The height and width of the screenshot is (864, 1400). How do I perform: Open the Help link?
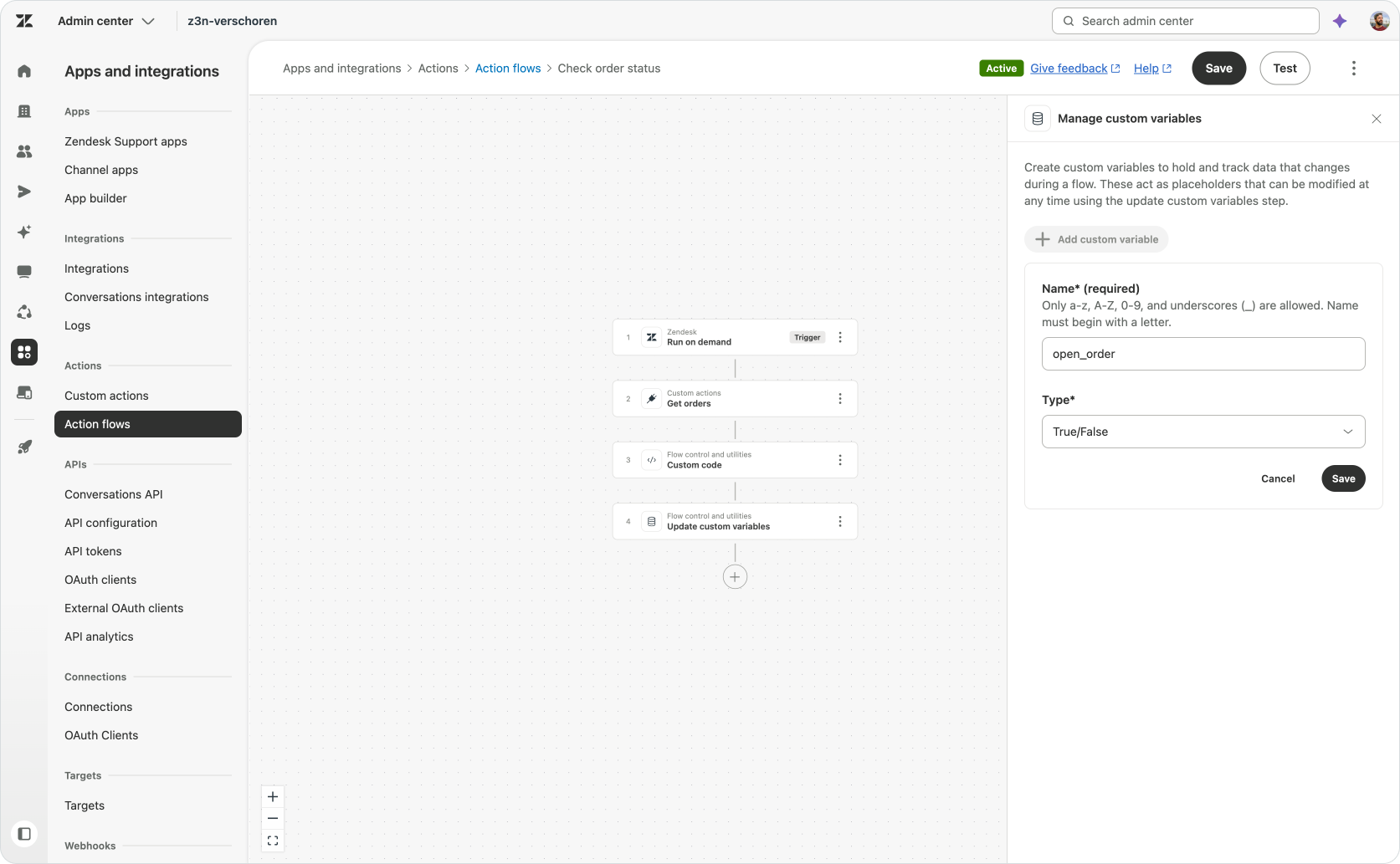1152,69
